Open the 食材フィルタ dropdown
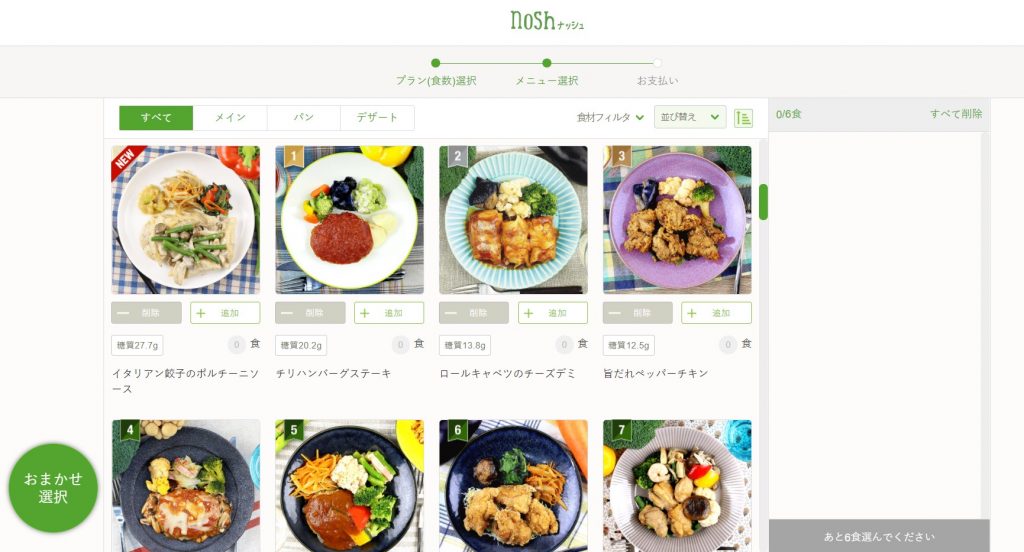Screen dimensions: 1024x552 point(610,118)
